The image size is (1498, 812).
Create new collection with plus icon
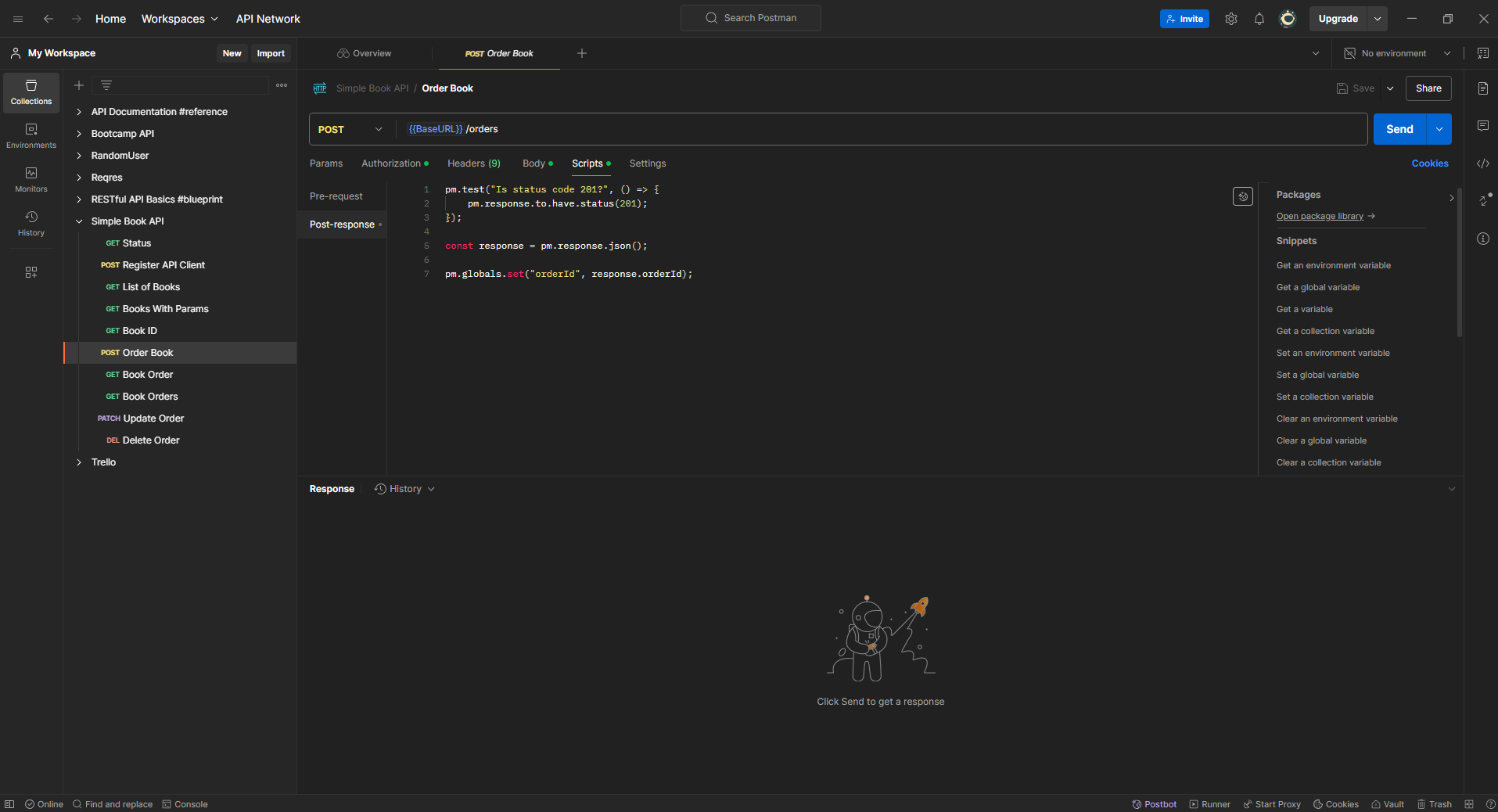pos(79,85)
